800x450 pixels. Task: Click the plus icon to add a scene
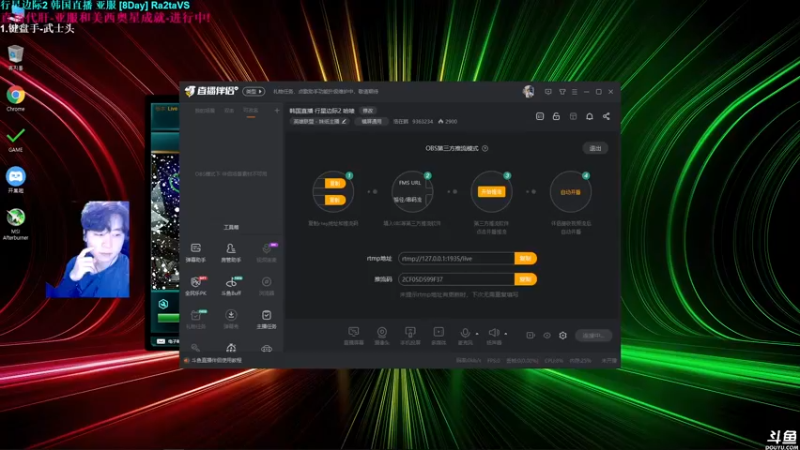click(x=277, y=110)
